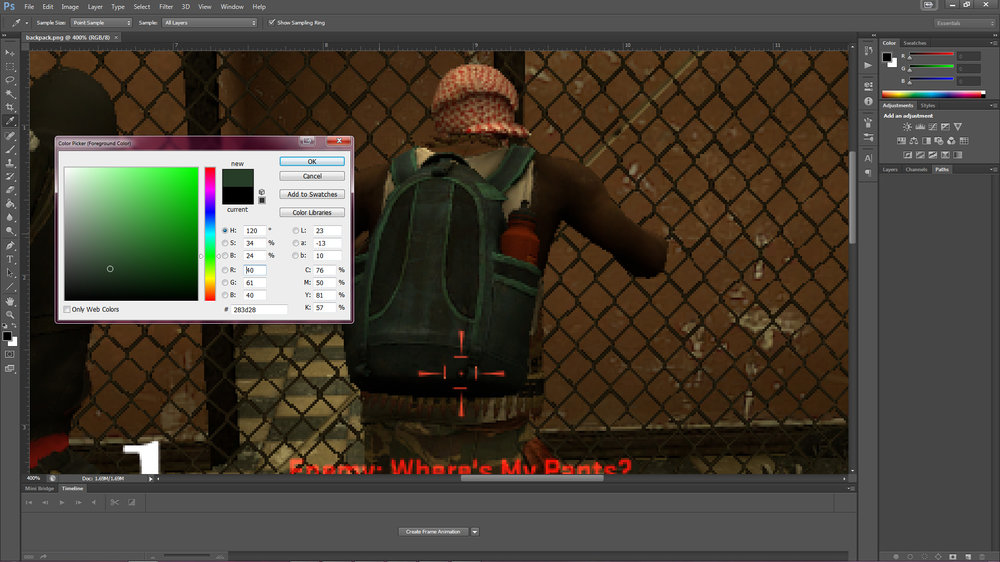Add a Curves adjustment
Screen dimensions: 1000x562
coord(932,127)
